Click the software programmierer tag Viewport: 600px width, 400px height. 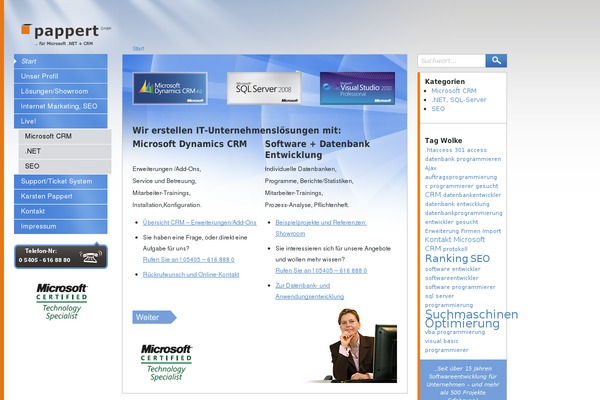tap(460, 287)
